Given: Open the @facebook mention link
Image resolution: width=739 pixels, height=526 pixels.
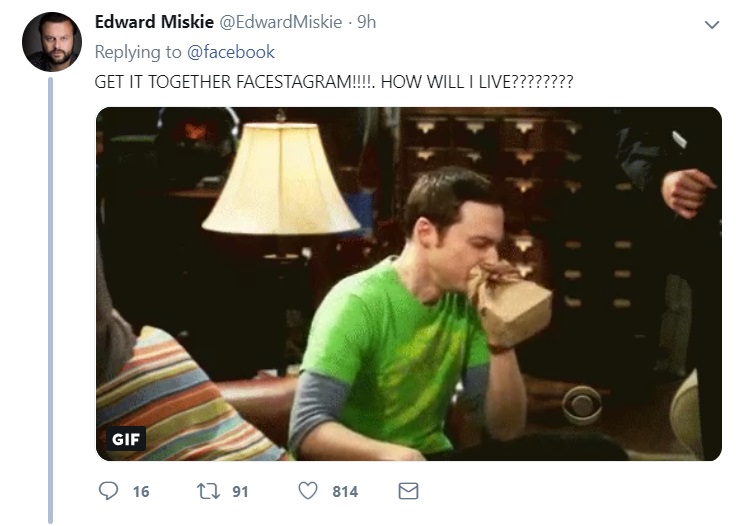Looking at the screenshot, I should pos(231,52).
